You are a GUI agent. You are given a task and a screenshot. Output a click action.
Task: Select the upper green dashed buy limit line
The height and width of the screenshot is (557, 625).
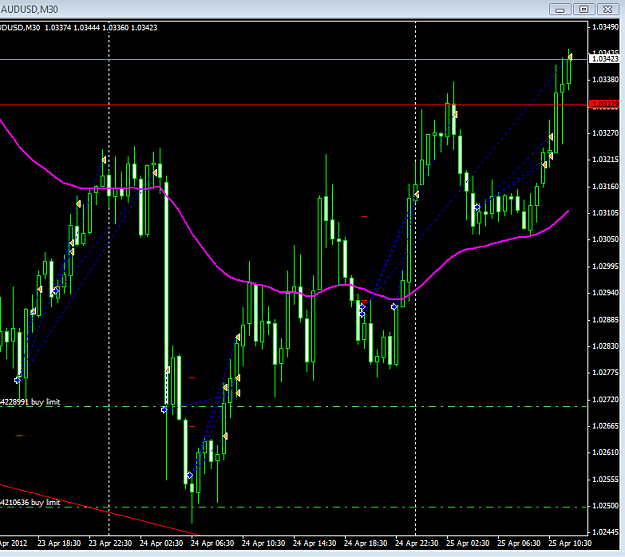(294, 407)
